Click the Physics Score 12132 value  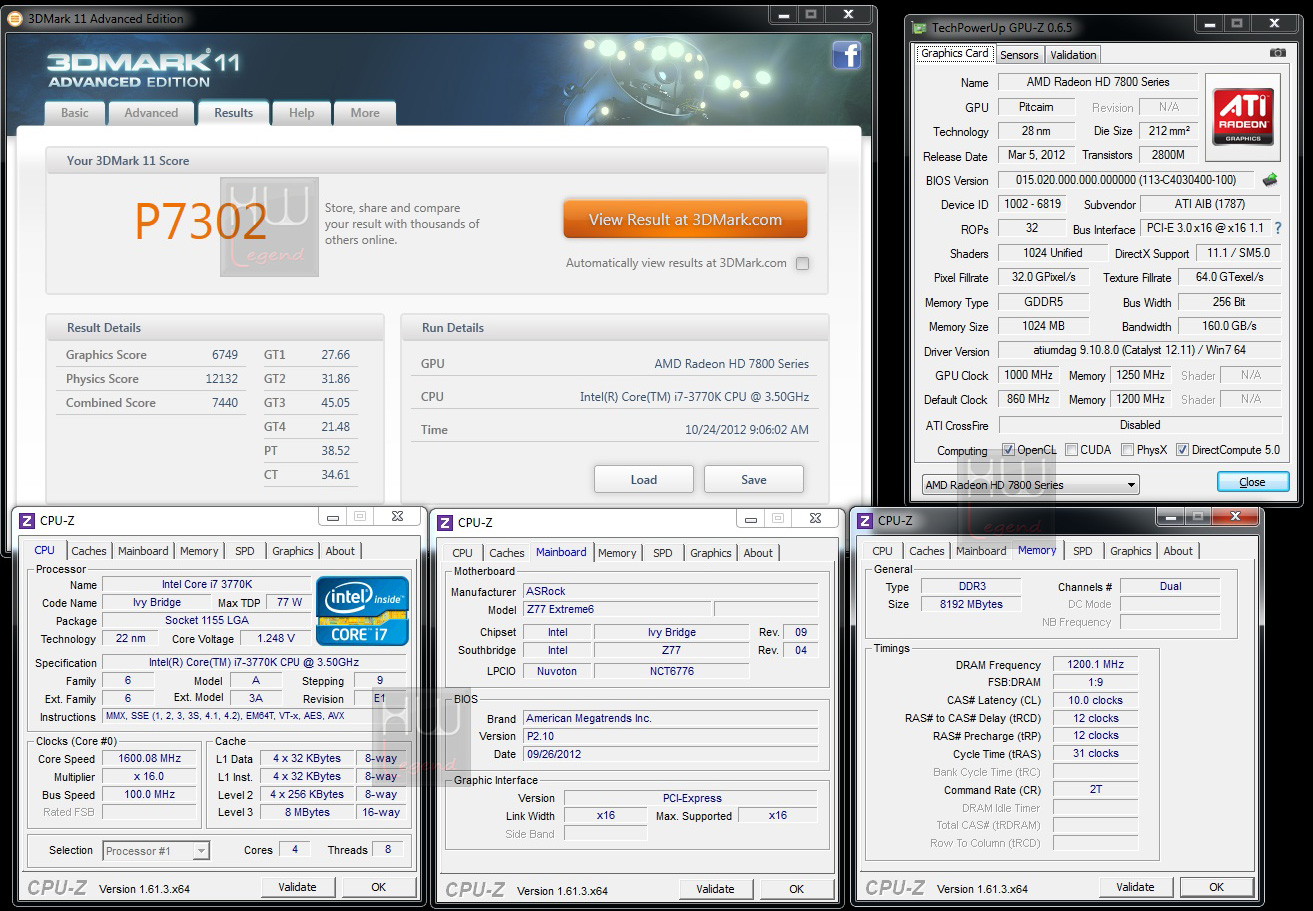(222, 379)
